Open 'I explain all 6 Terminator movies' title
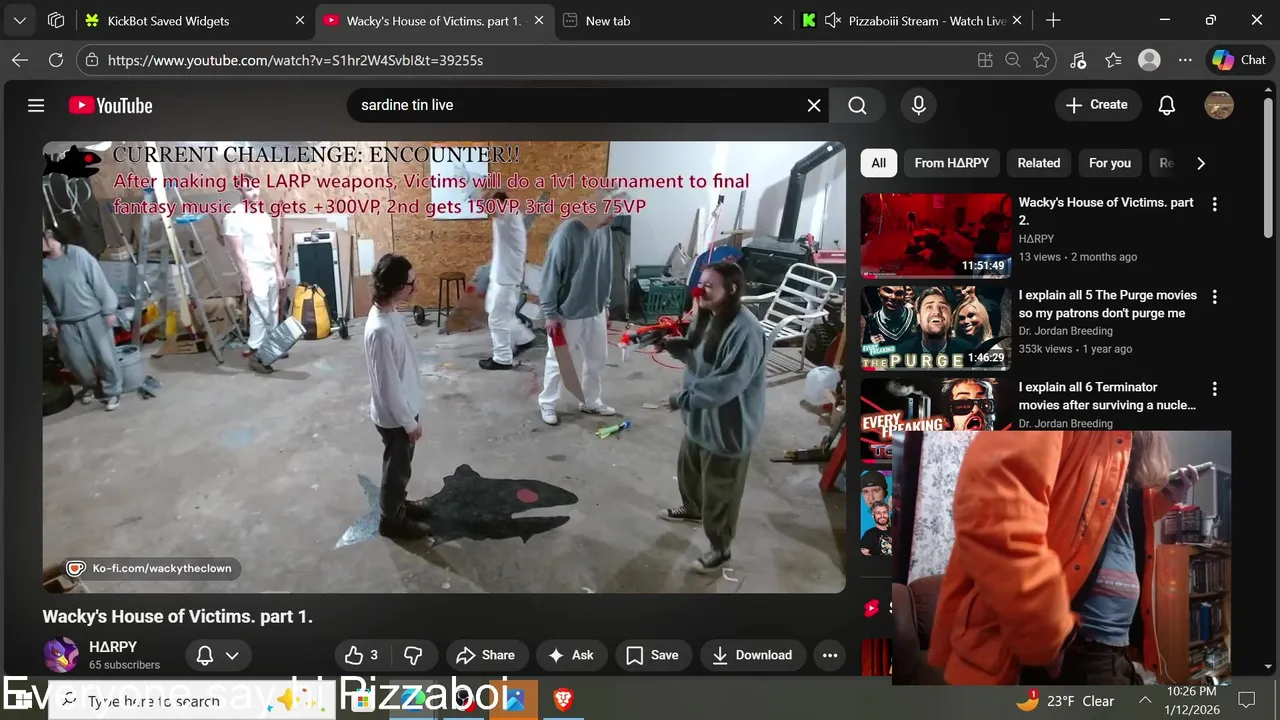This screenshot has width=1280, height=720. pos(1107,396)
